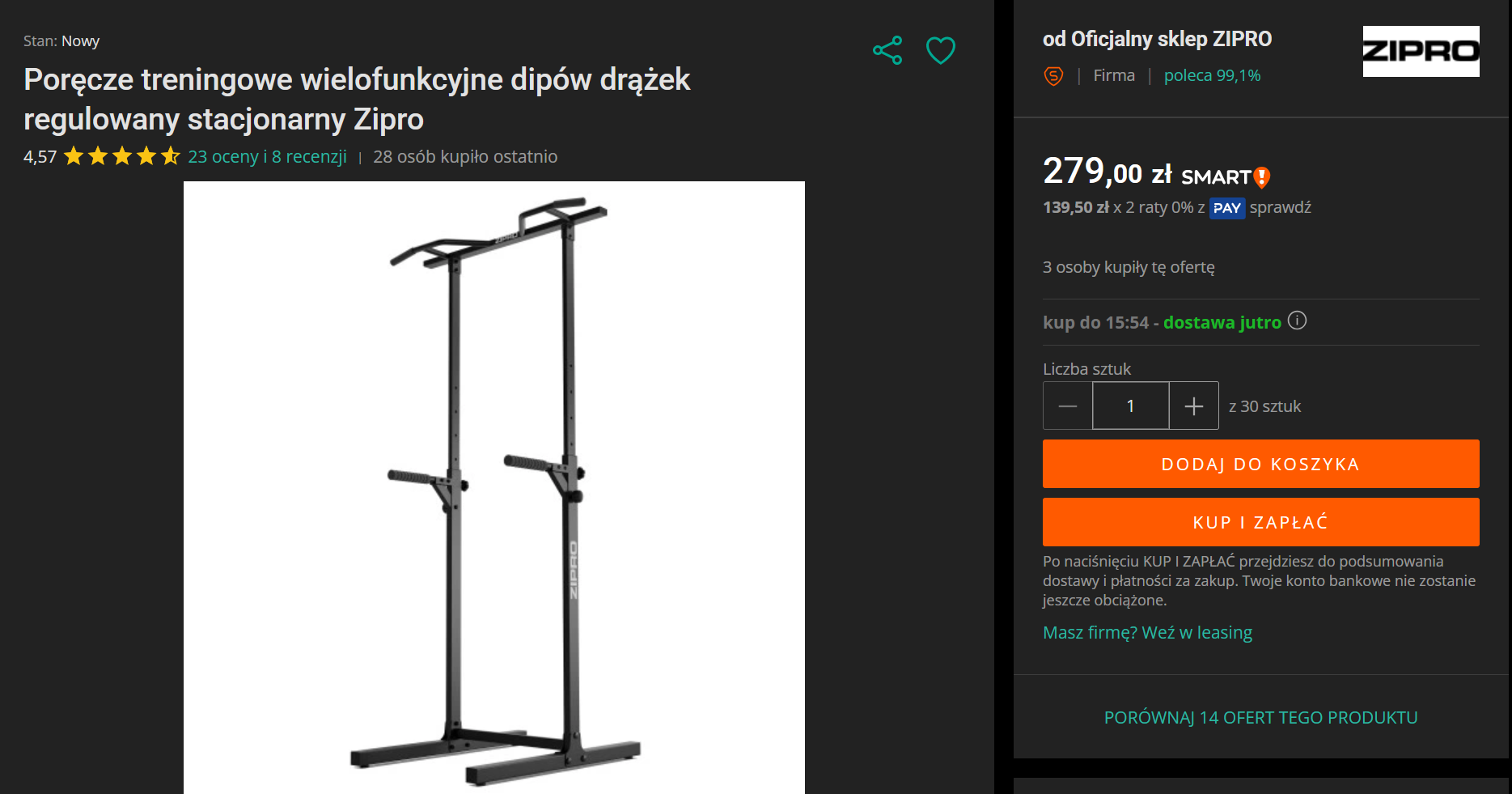Screen dimensions: 1512x794
Task: Open 23 oceny i 8 recenzji link
Action: click(267, 157)
